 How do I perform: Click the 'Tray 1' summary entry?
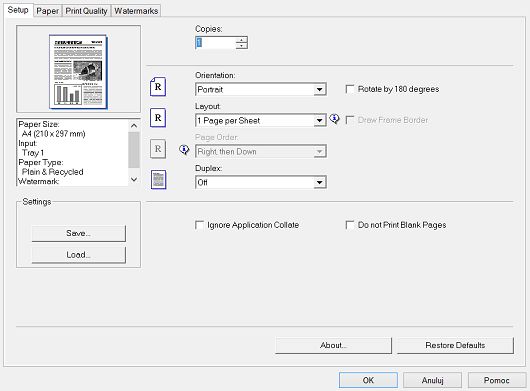pos(33,153)
